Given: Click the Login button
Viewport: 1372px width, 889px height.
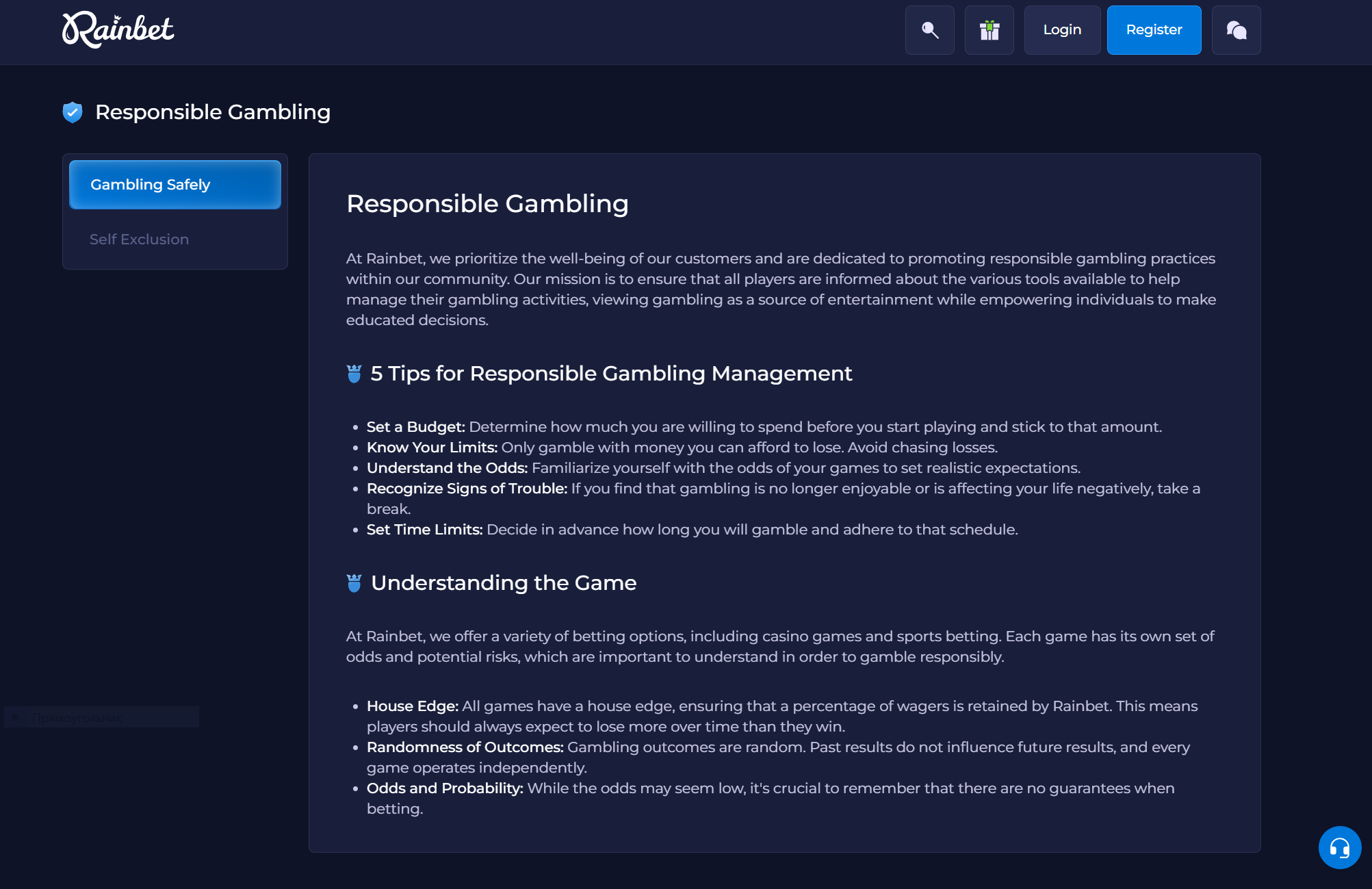Looking at the screenshot, I should point(1062,29).
